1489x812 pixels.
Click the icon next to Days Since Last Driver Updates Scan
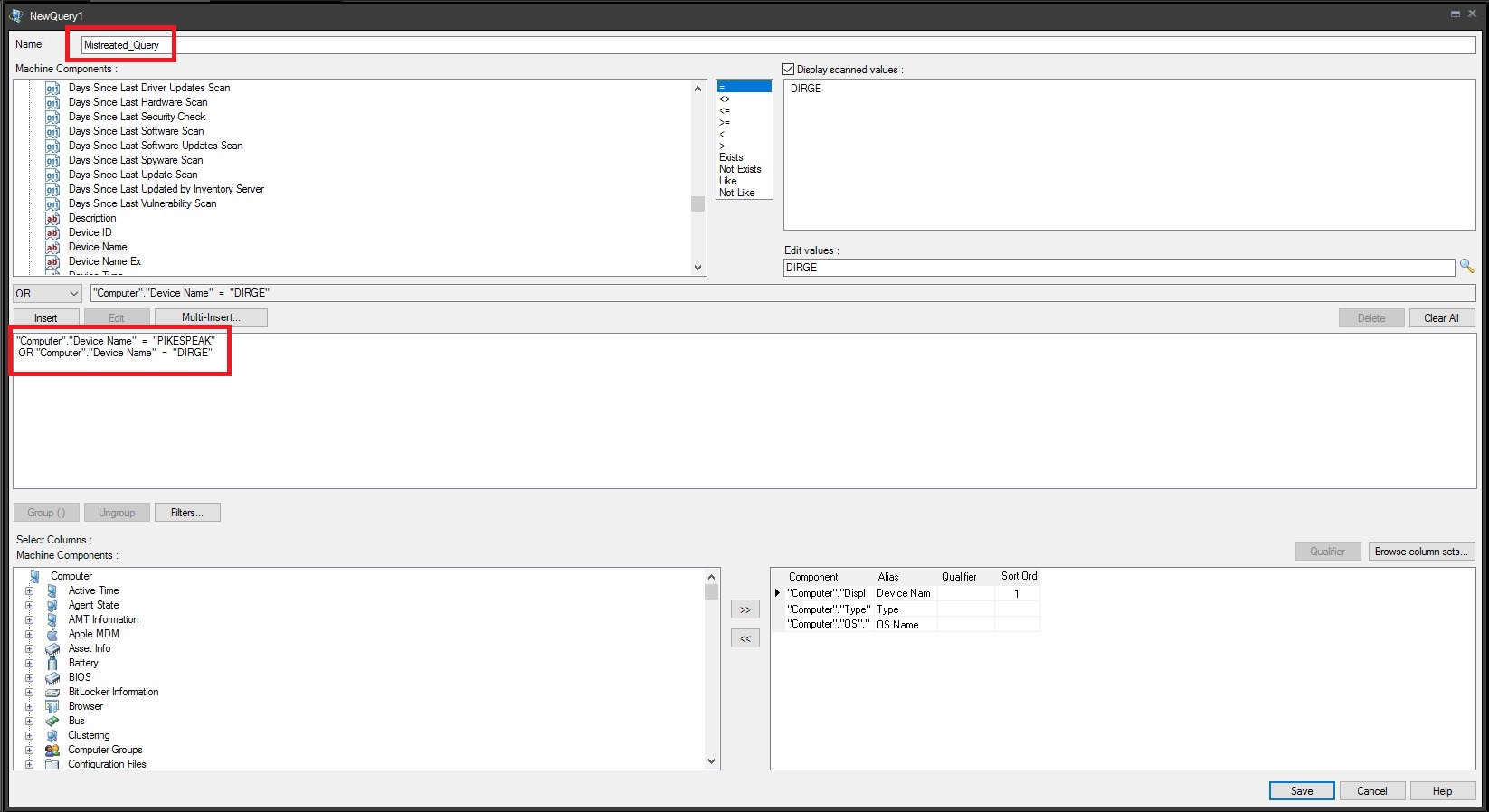[x=52, y=89]
